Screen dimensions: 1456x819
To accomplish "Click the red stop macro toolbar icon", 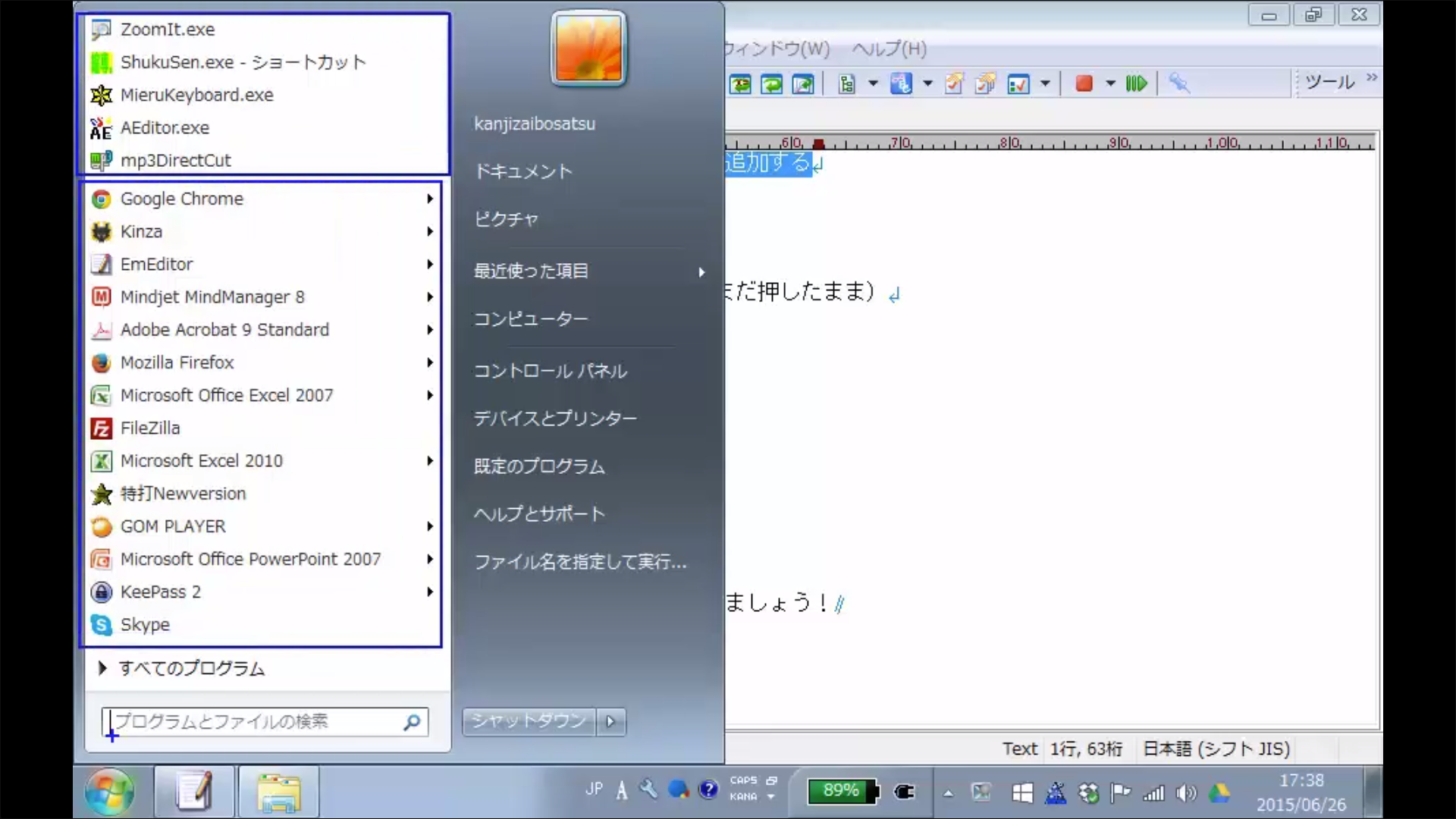I will pos(1084,83).
